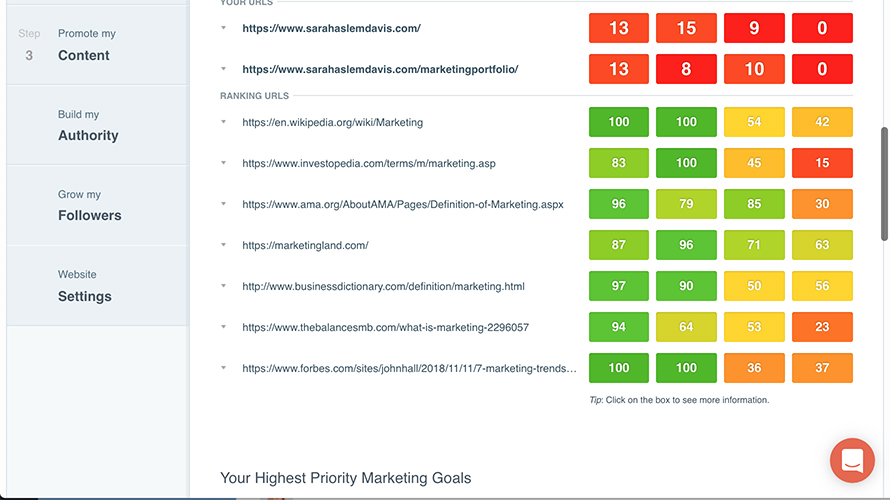Viewport: 890px width, 500px height.
Task: Open the forbes.com marketing trends URL
Action: [x=409, y=368]
